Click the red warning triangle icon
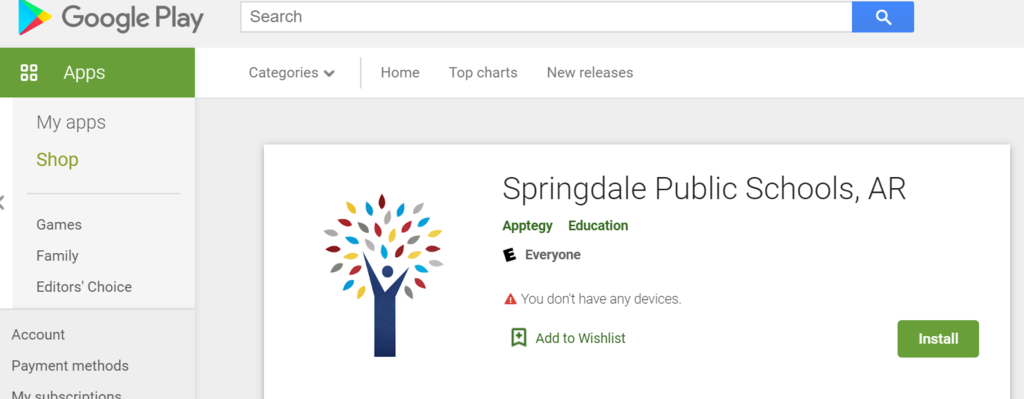This screenshot has width=1024, height=399. (510, 299)
